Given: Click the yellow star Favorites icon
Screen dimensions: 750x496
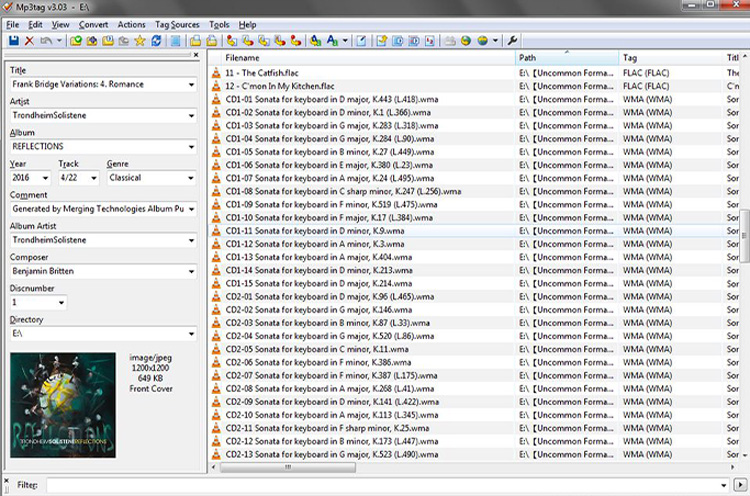Looking at the screenshot, I should [x=140, y=41].
